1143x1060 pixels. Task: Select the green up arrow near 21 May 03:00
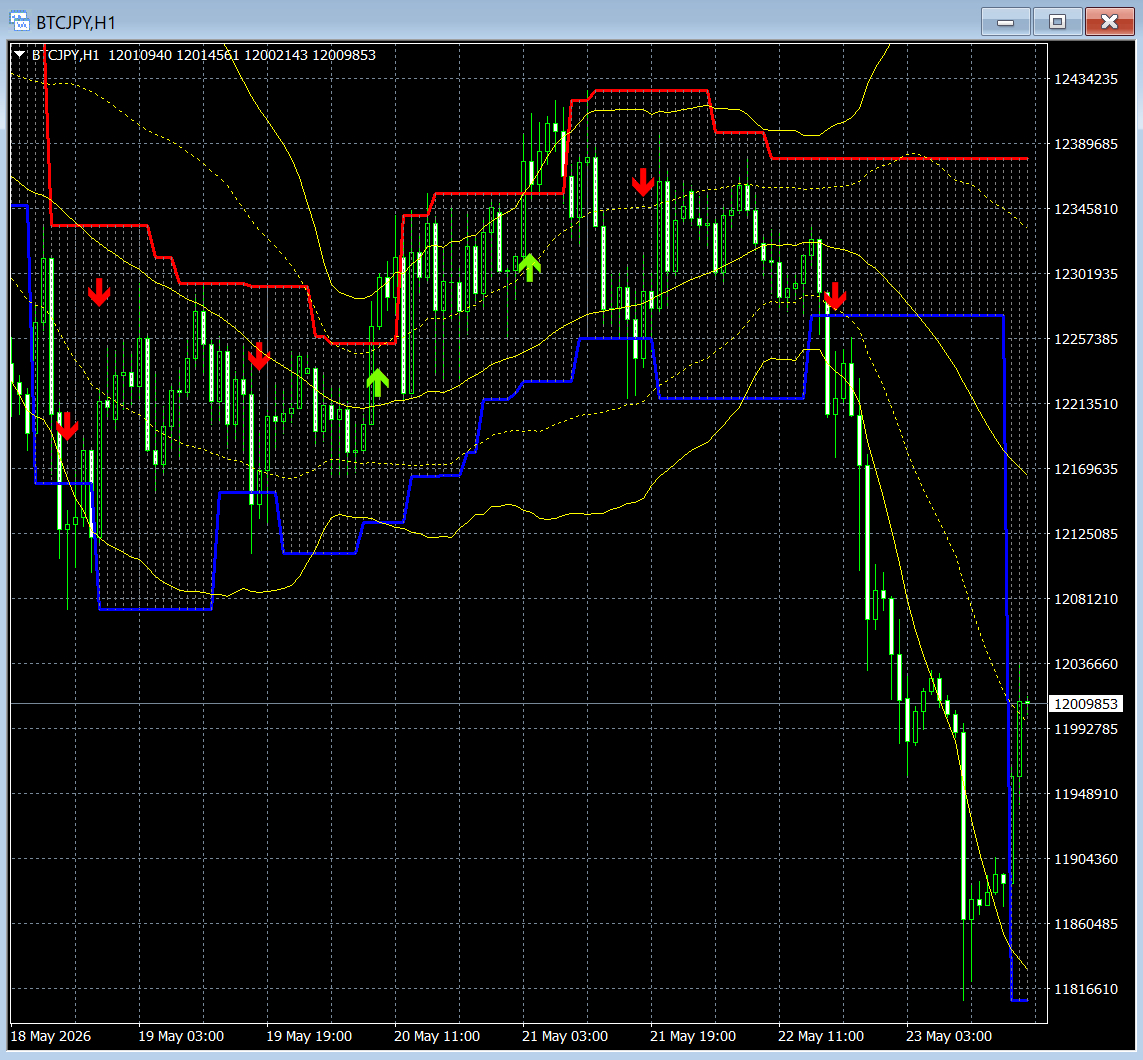[x=530, y=268]
